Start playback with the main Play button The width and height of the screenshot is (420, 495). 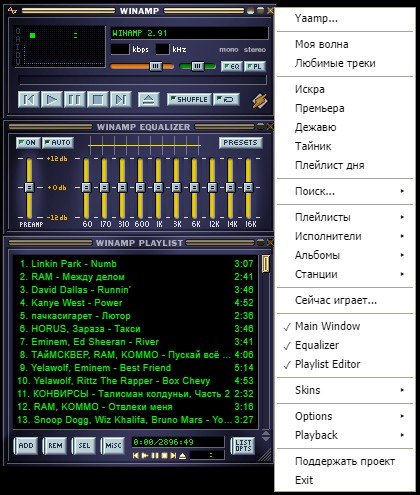tap(52, 99)
